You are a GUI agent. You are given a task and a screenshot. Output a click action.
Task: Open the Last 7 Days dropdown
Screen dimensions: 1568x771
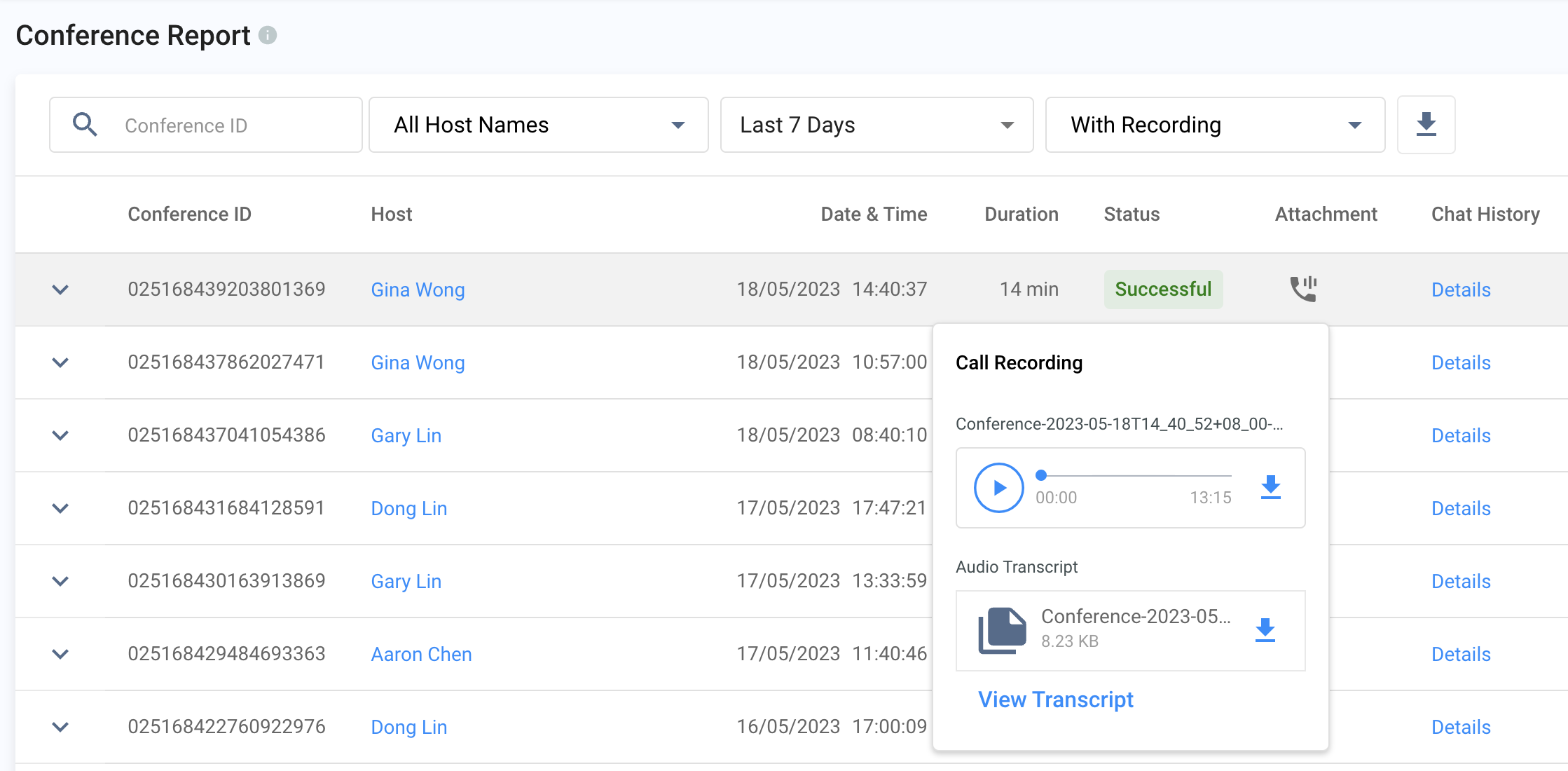click(876, 125)
